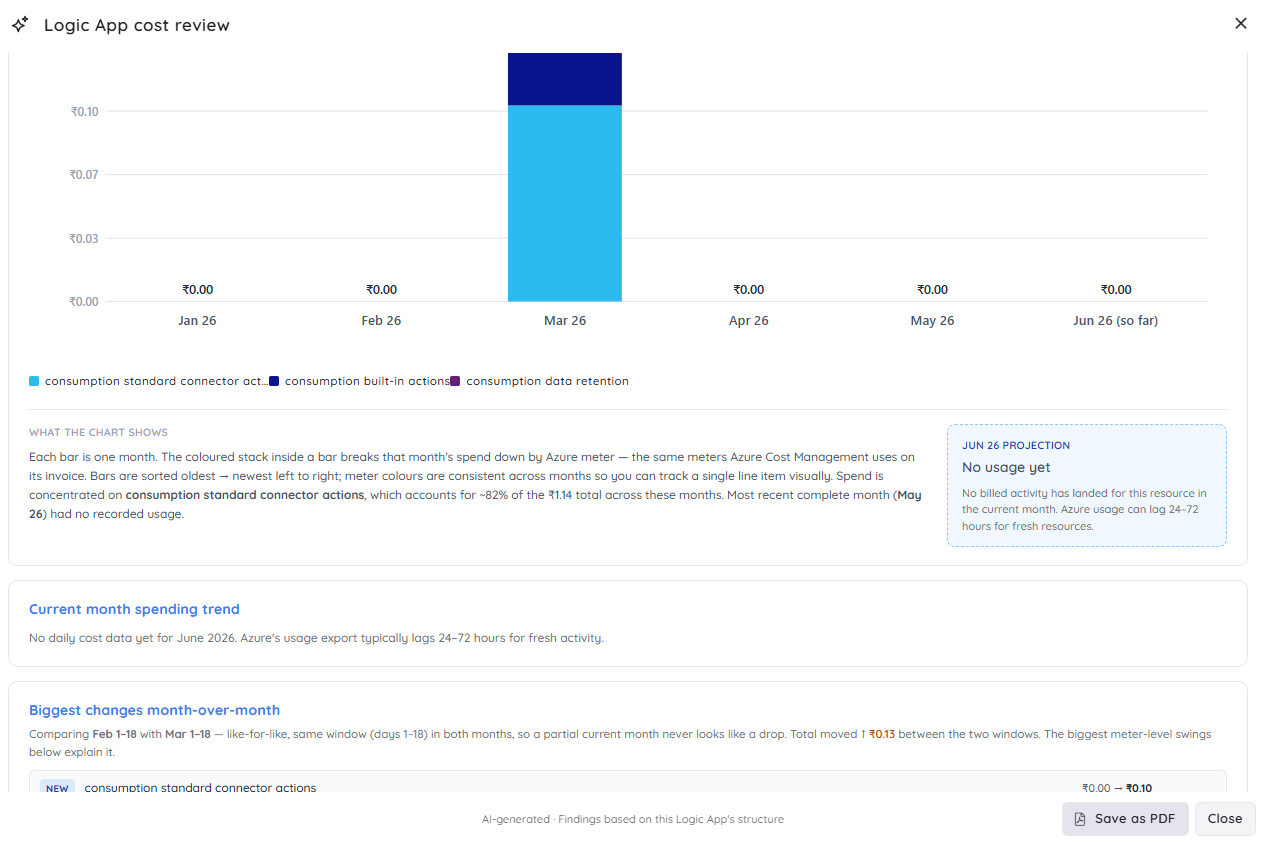1263x842 pixels.
Task: Click the 'Biggest changes month-over-month' heading
Action: coord(154,710)
